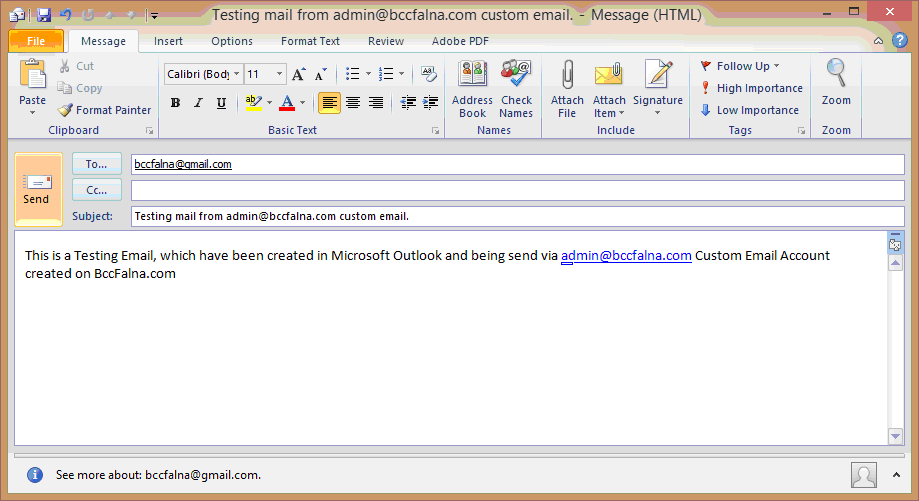
Task: Open the Basic Text dialog launcher
Action: point(435,131)
